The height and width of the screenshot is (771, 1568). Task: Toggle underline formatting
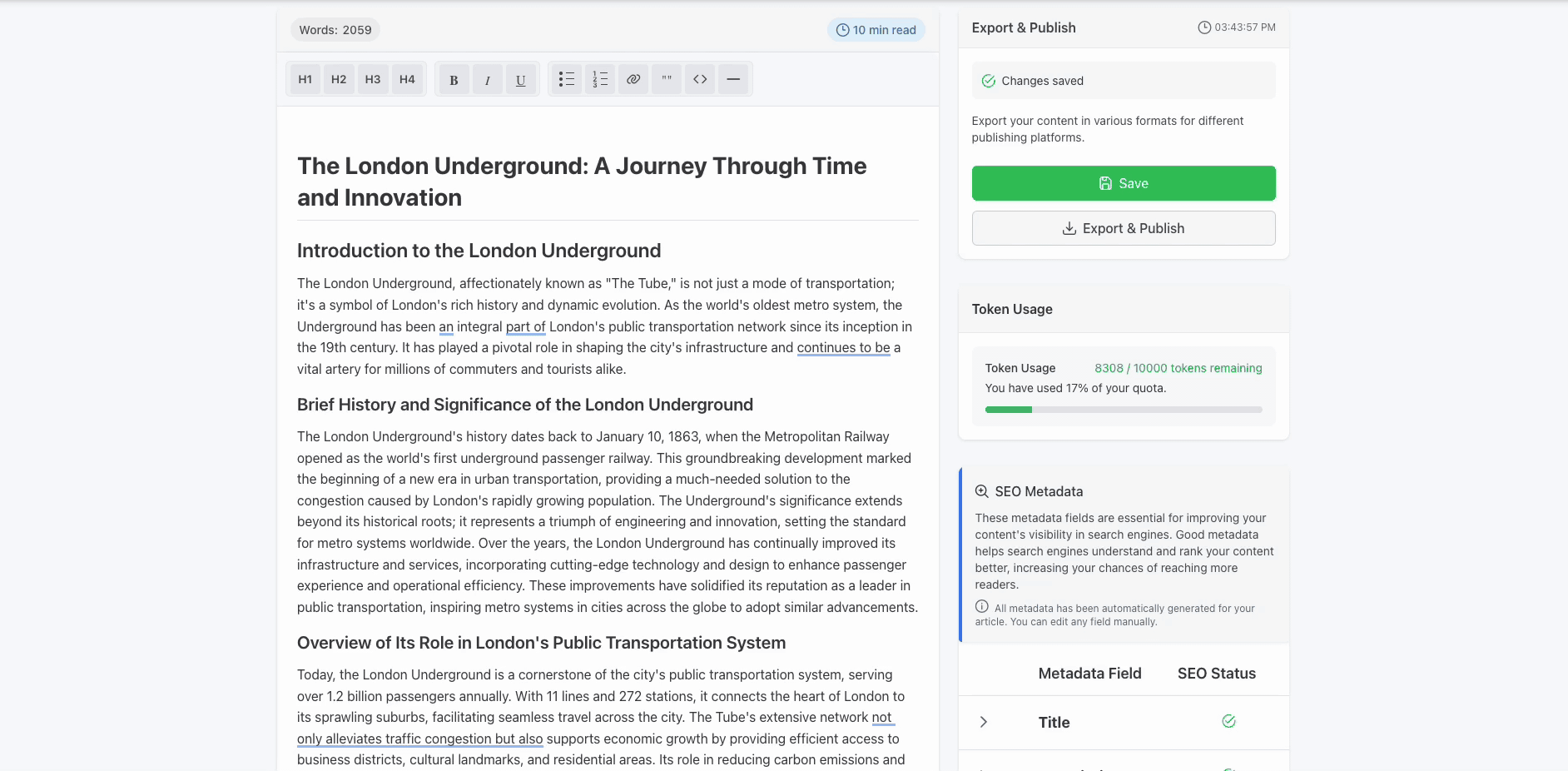click(x=520, y=80)
